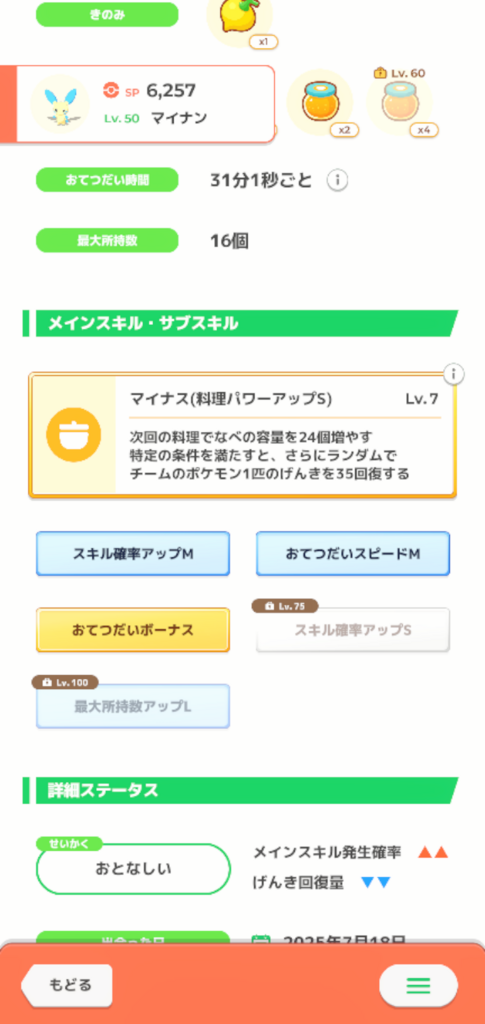
Task: Tap the cooking pot skill icon
Action: [74, 434]
